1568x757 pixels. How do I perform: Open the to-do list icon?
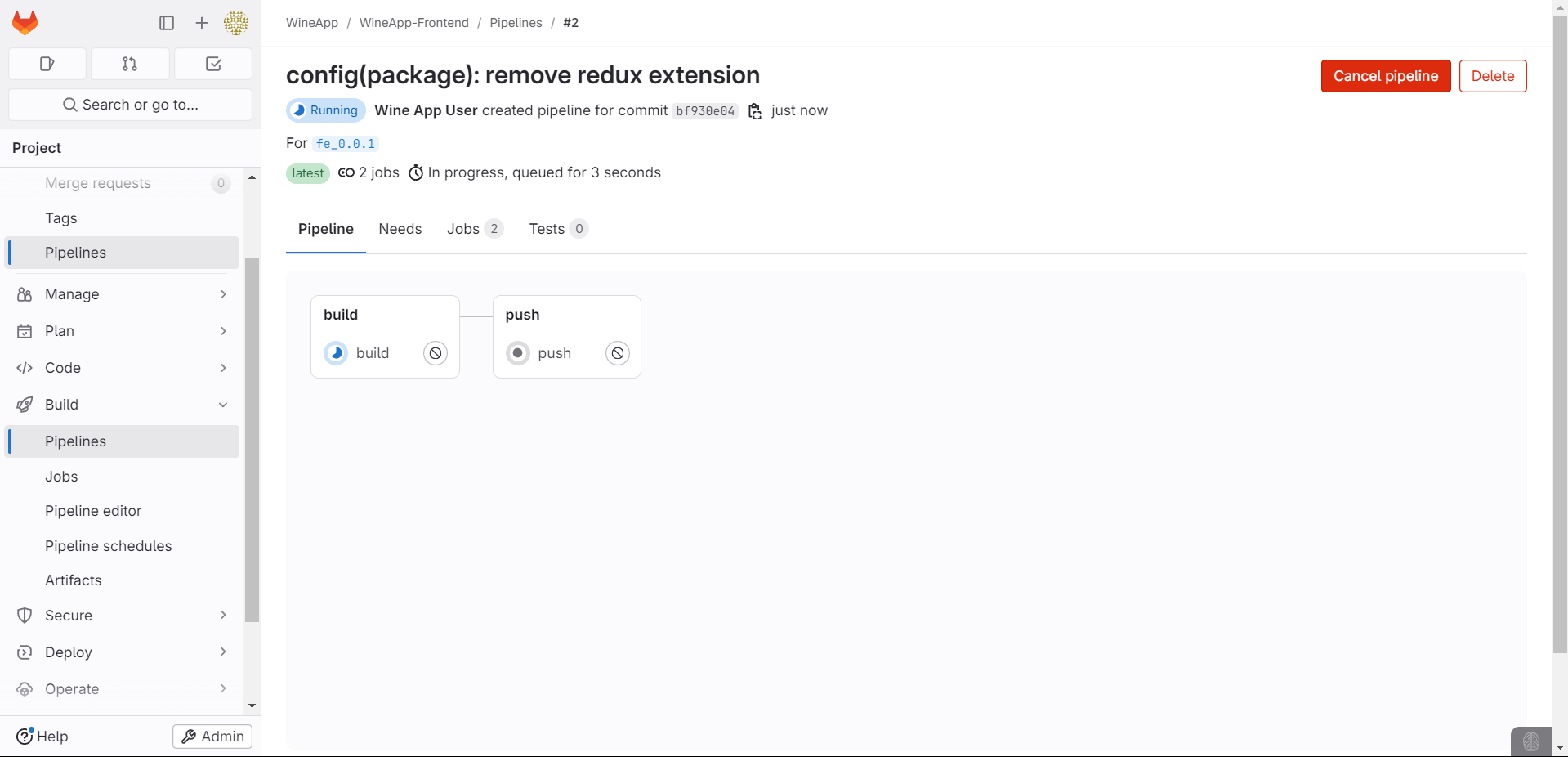213,64
